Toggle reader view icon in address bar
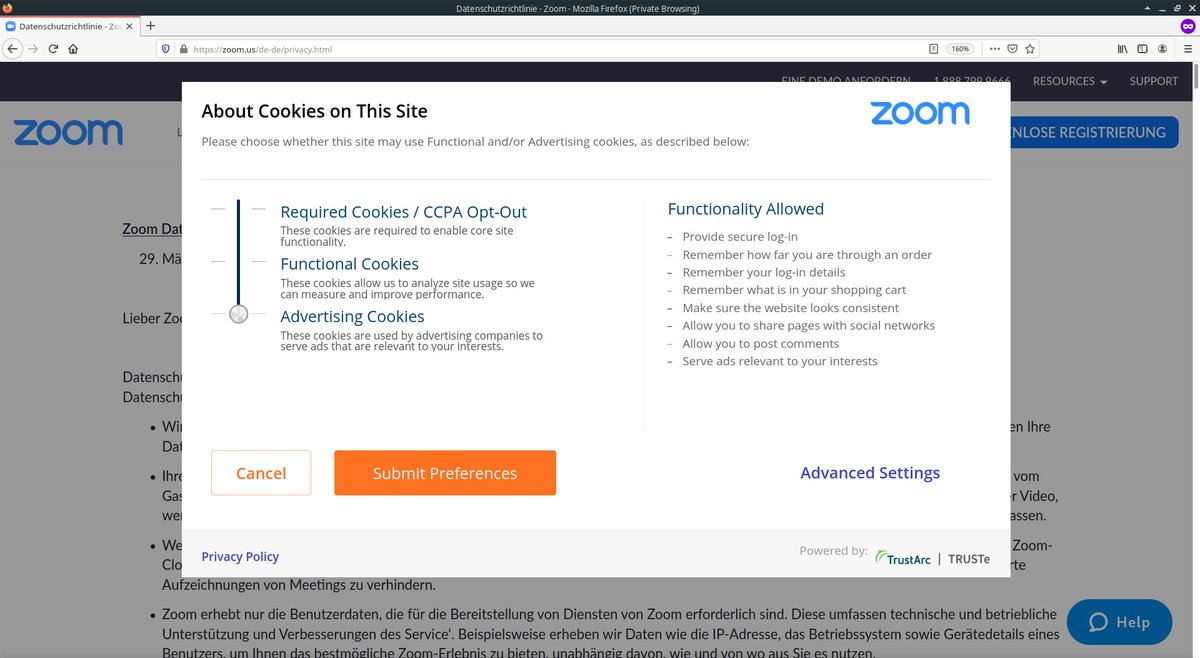 [x=933, y=48]
